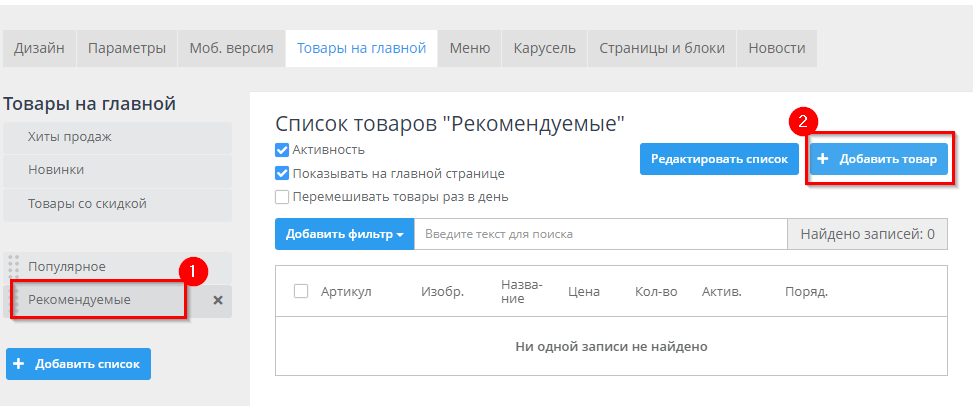Select the Карусель tab
This screenshot has height=406, width=973.
pos(544,48)
